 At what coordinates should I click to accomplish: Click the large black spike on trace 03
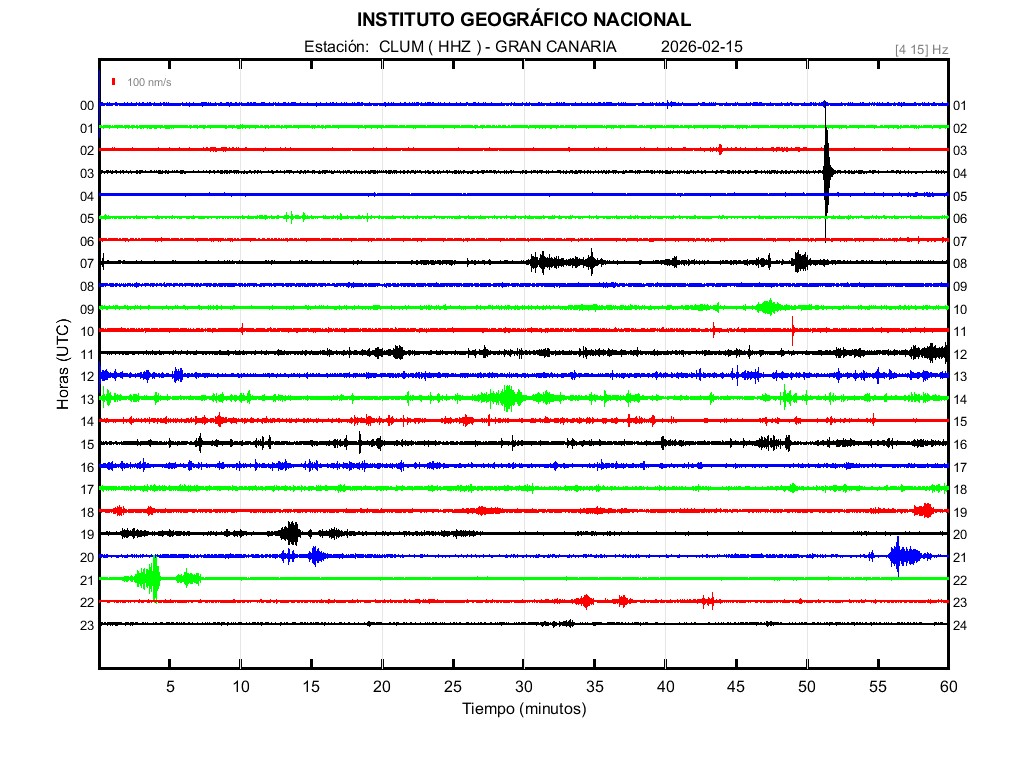tap(827, 172)
